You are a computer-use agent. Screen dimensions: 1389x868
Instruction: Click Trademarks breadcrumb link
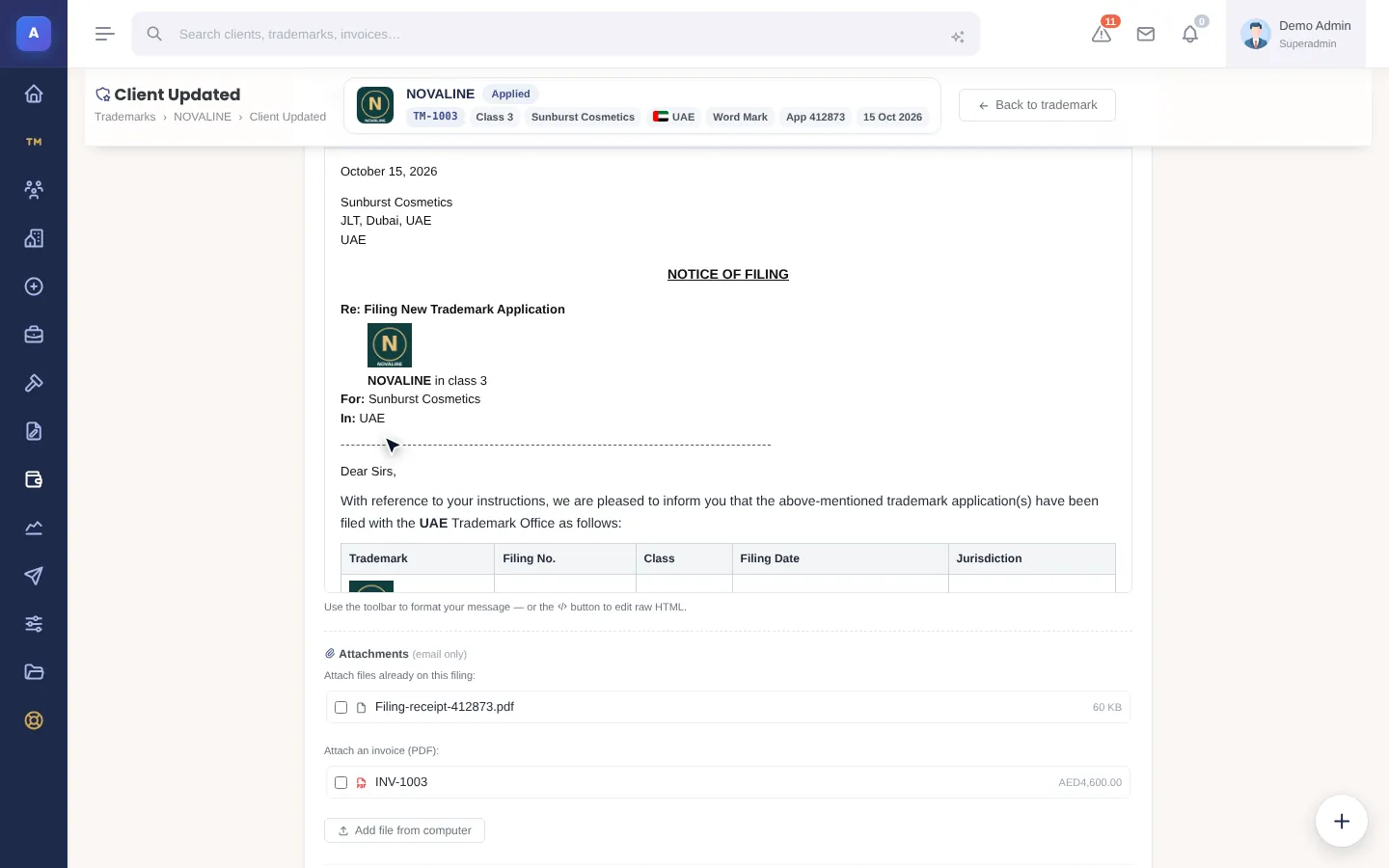pyautogui.click(x=124, y=117)
